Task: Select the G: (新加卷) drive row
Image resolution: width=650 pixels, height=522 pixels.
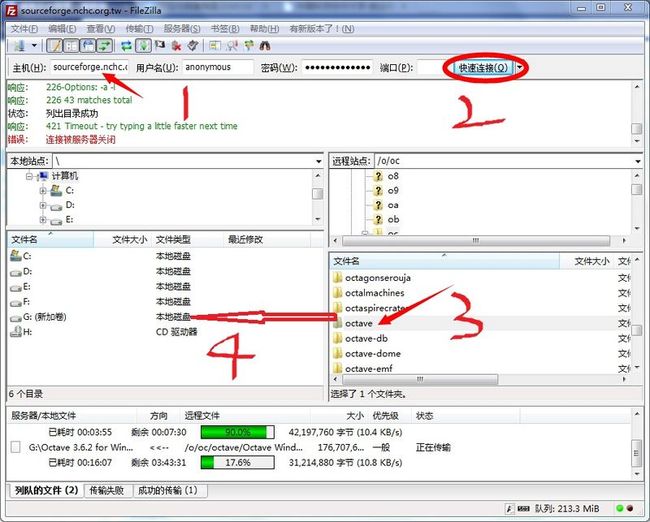Action: point(165,317)
